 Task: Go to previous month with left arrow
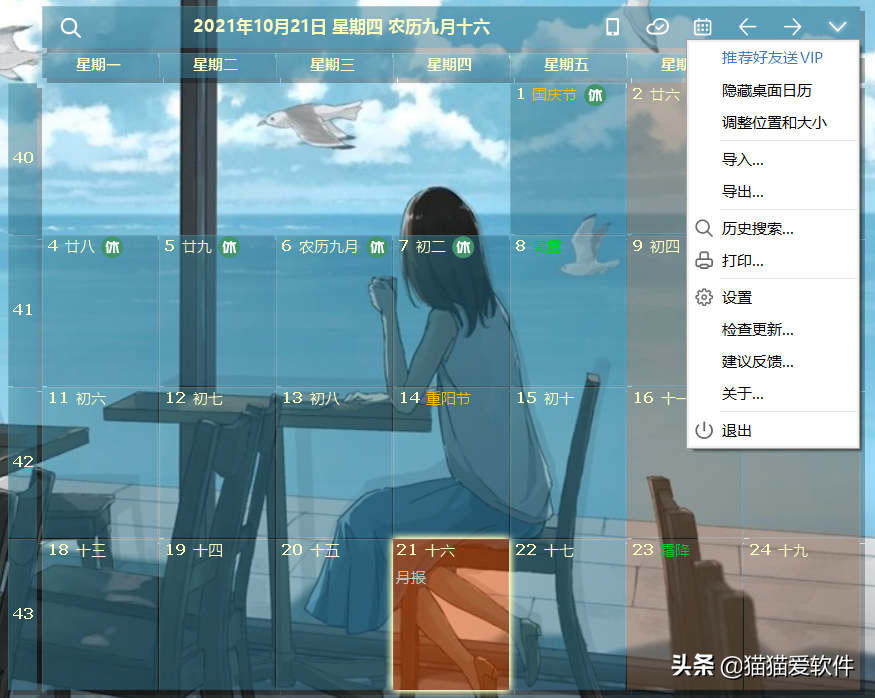pos(747,27)
